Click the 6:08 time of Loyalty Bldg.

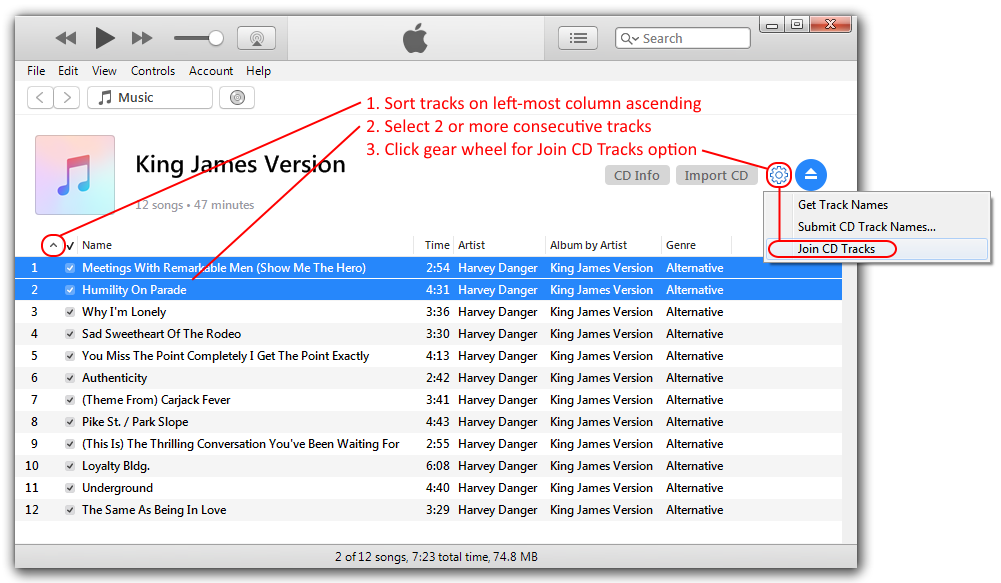point(437,466)
